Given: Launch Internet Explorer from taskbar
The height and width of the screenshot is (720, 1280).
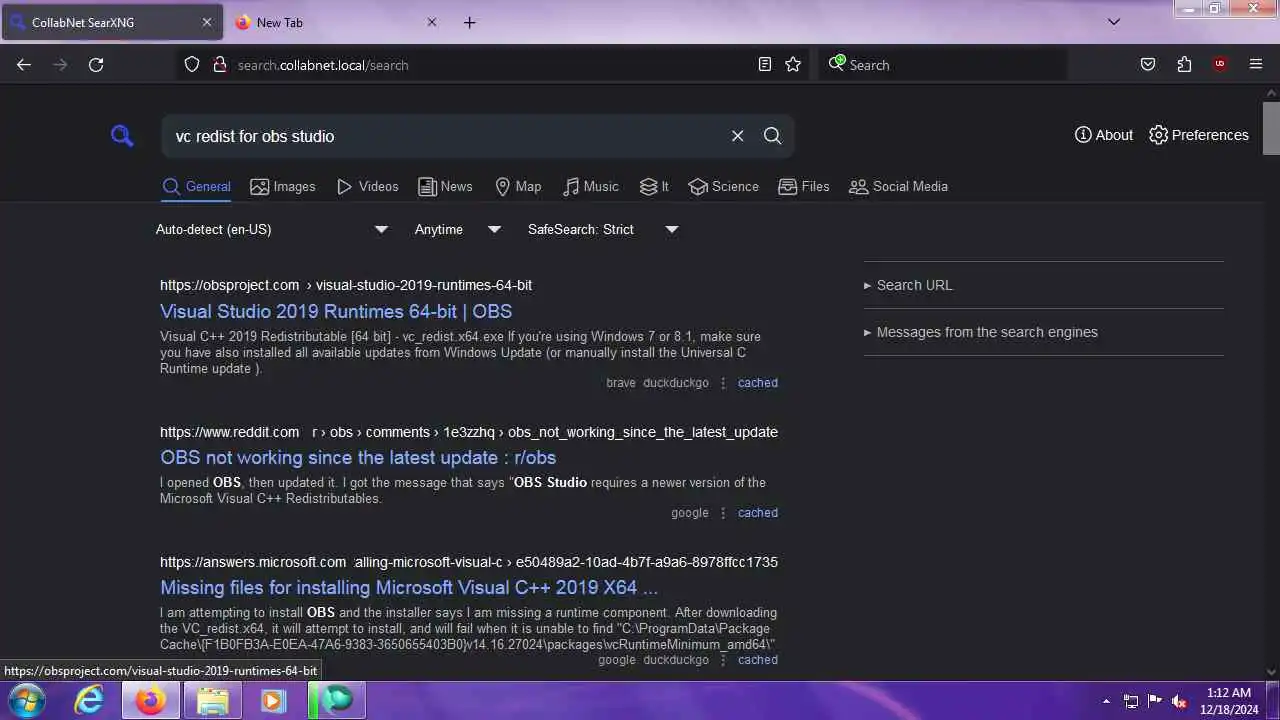Looking at the screenshot, I should [x=89, y=701].
